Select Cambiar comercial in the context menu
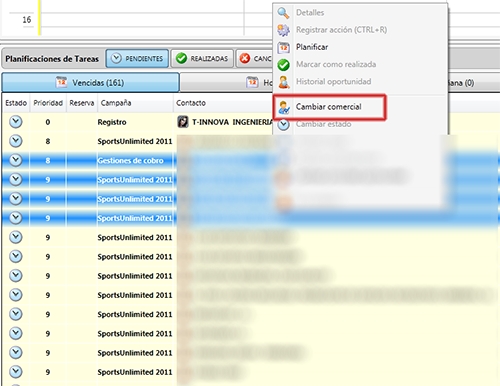This screenshot has height=386, width=500. tap(328, 107)
